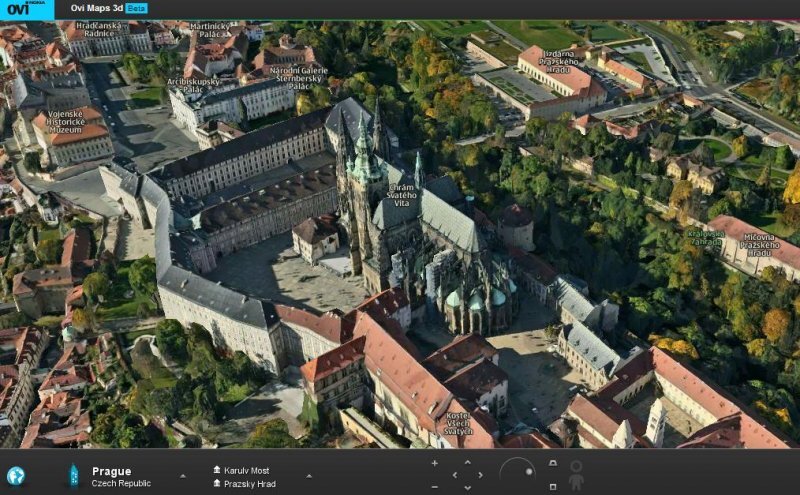Click the street view person icon

[576, 474]
